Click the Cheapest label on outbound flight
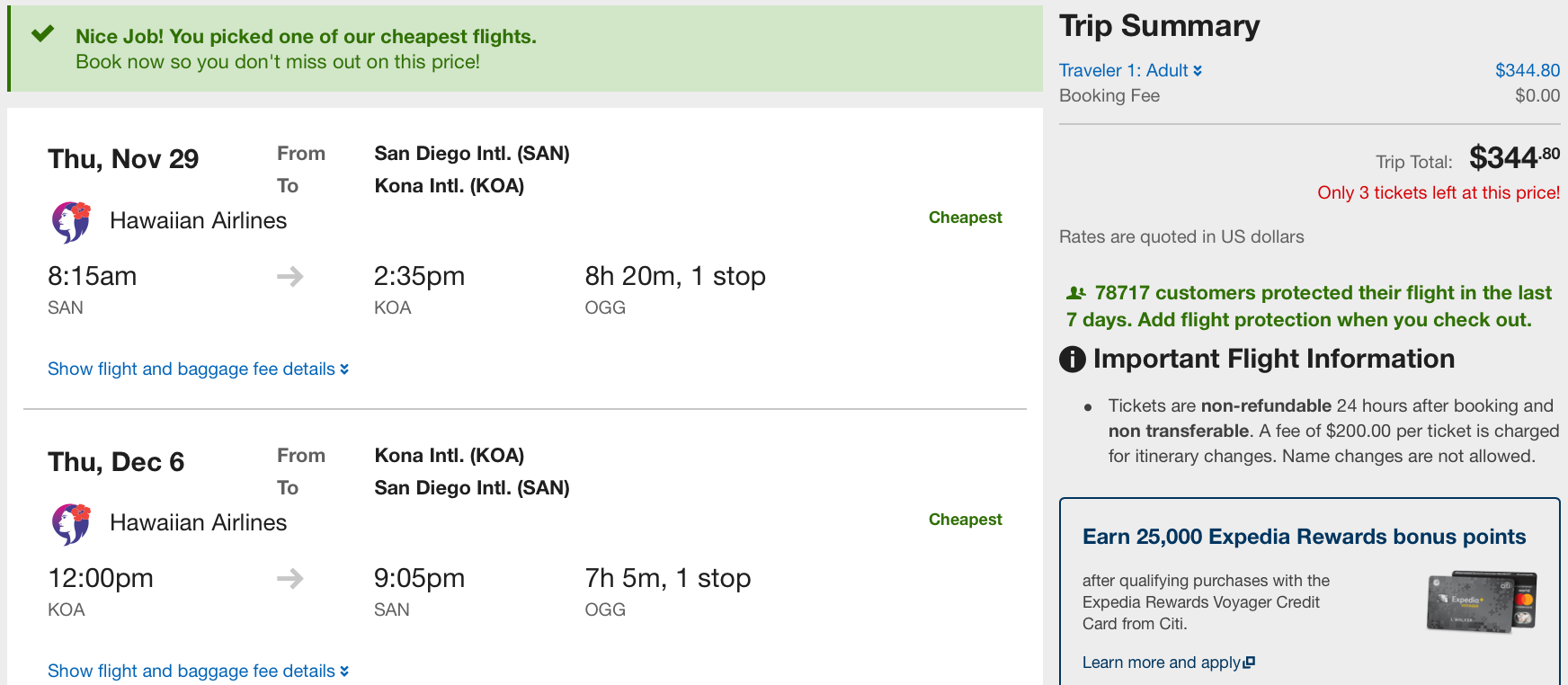The height and width of the screenshot is (685, 1568). click(965, 218)
